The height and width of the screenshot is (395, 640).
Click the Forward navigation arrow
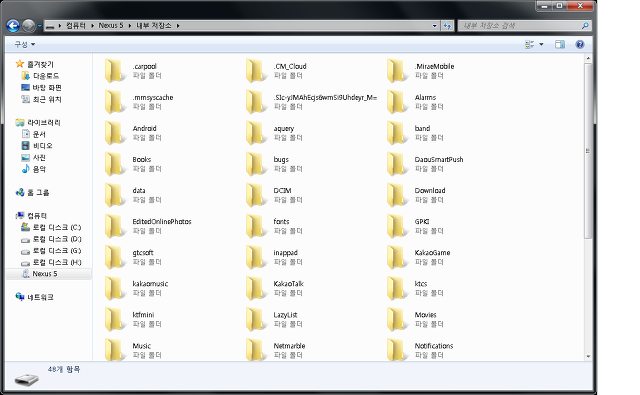coord(29,26)
